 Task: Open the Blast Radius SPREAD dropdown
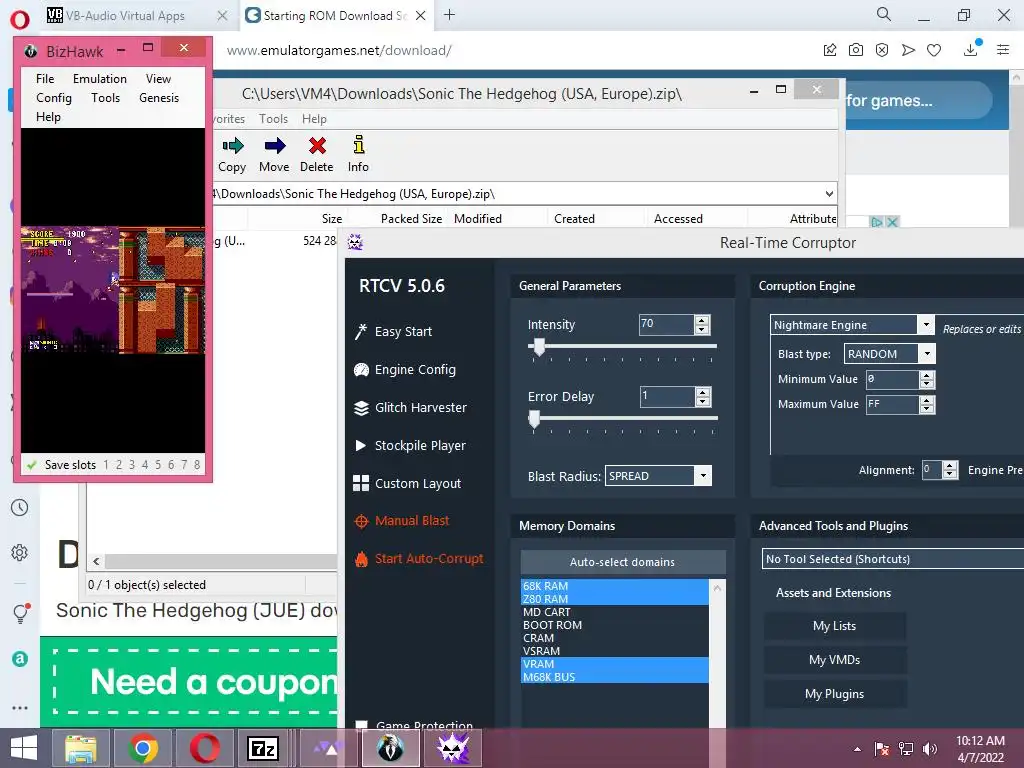pyautogui.click(x=703, y=475)
